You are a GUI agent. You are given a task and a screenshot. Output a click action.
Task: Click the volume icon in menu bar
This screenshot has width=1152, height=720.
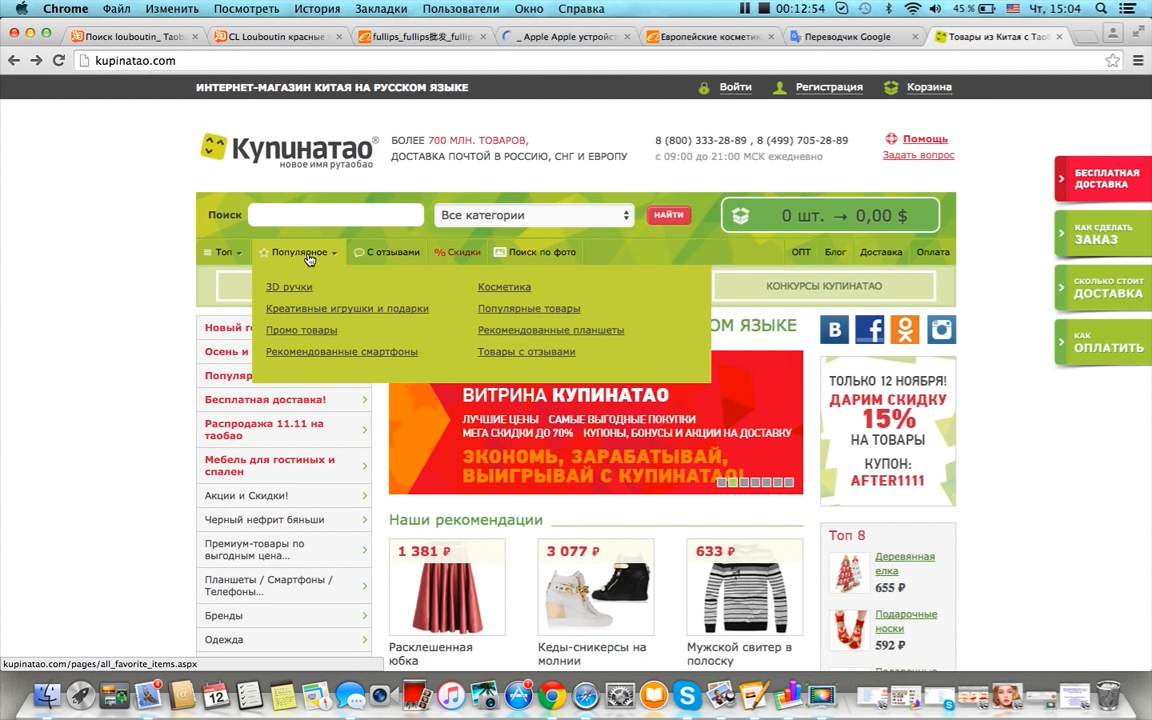point(935,9)
